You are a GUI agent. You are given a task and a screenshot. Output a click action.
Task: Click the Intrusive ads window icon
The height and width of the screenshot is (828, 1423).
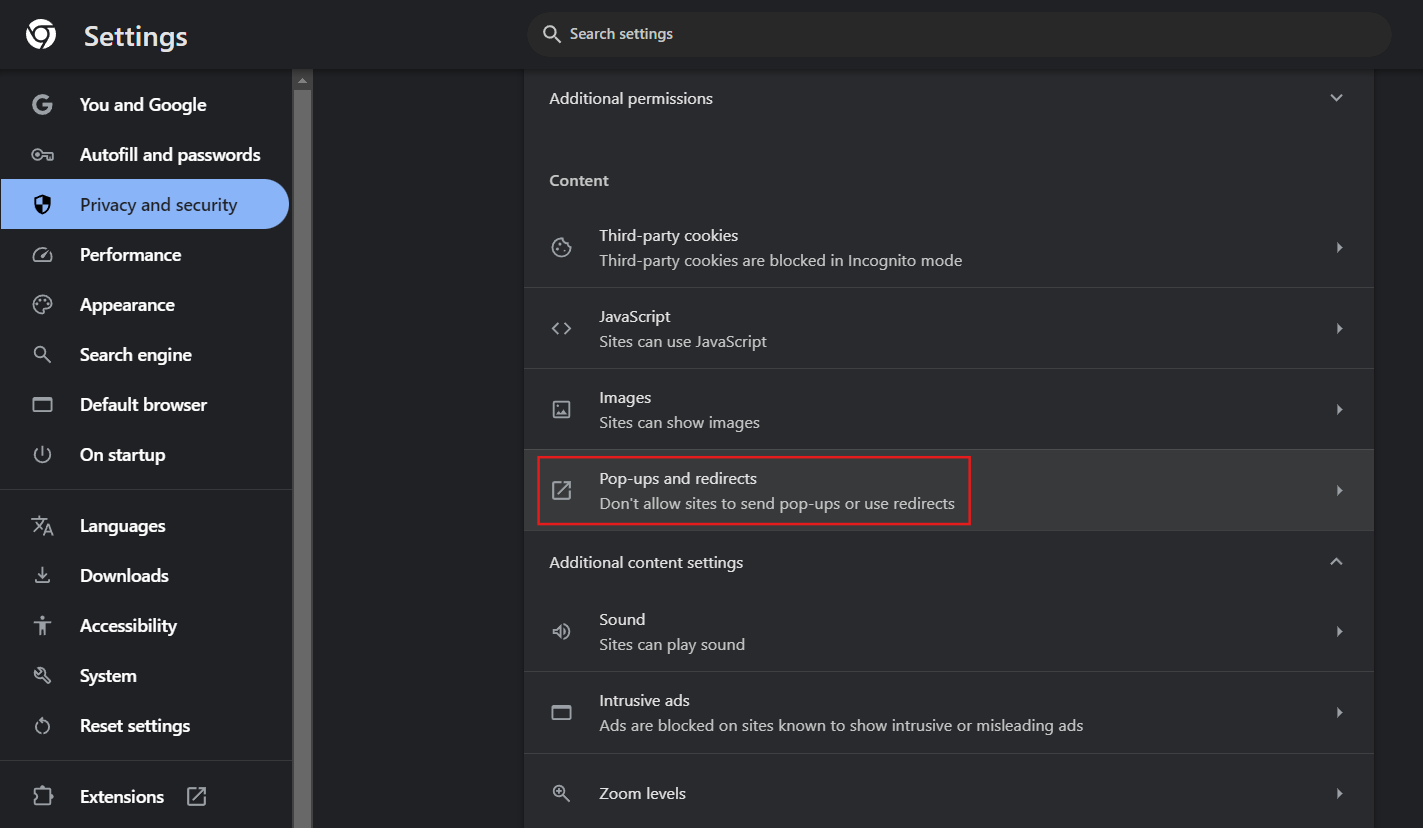[562, 713]
